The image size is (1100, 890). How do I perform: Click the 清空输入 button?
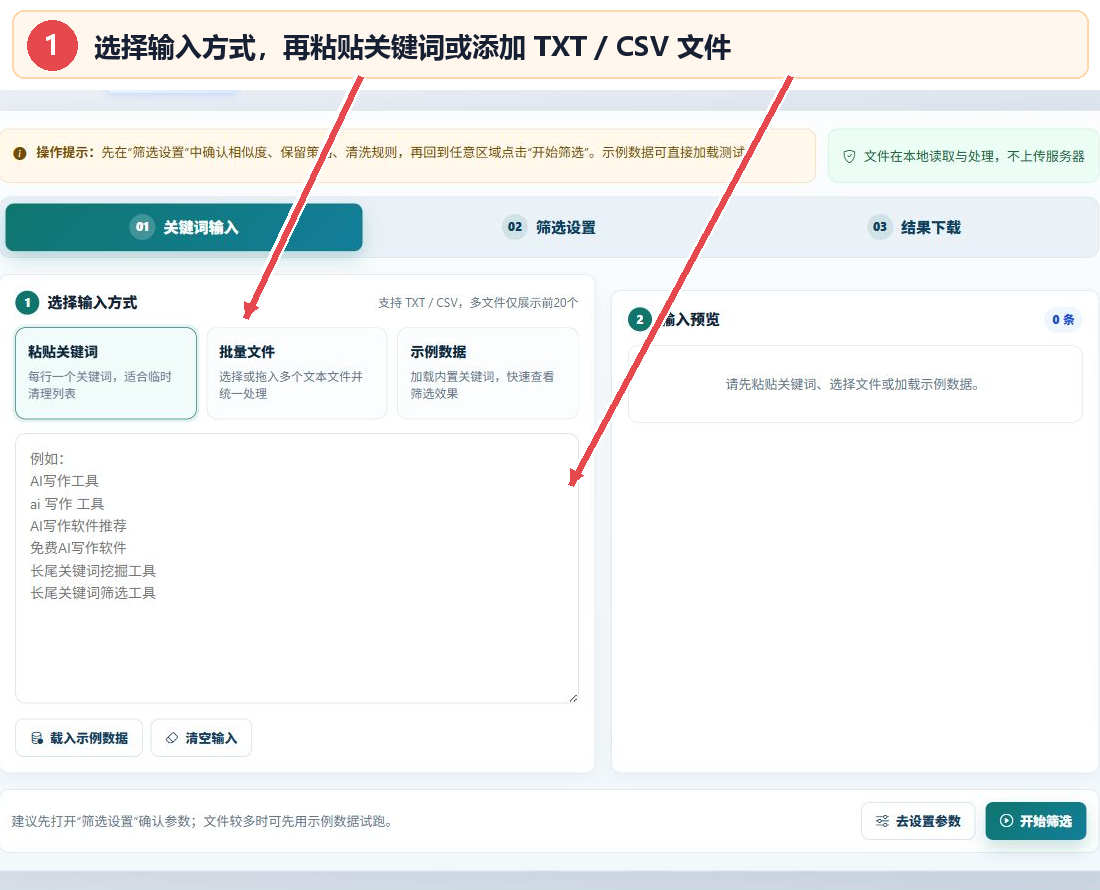point(201,738)
